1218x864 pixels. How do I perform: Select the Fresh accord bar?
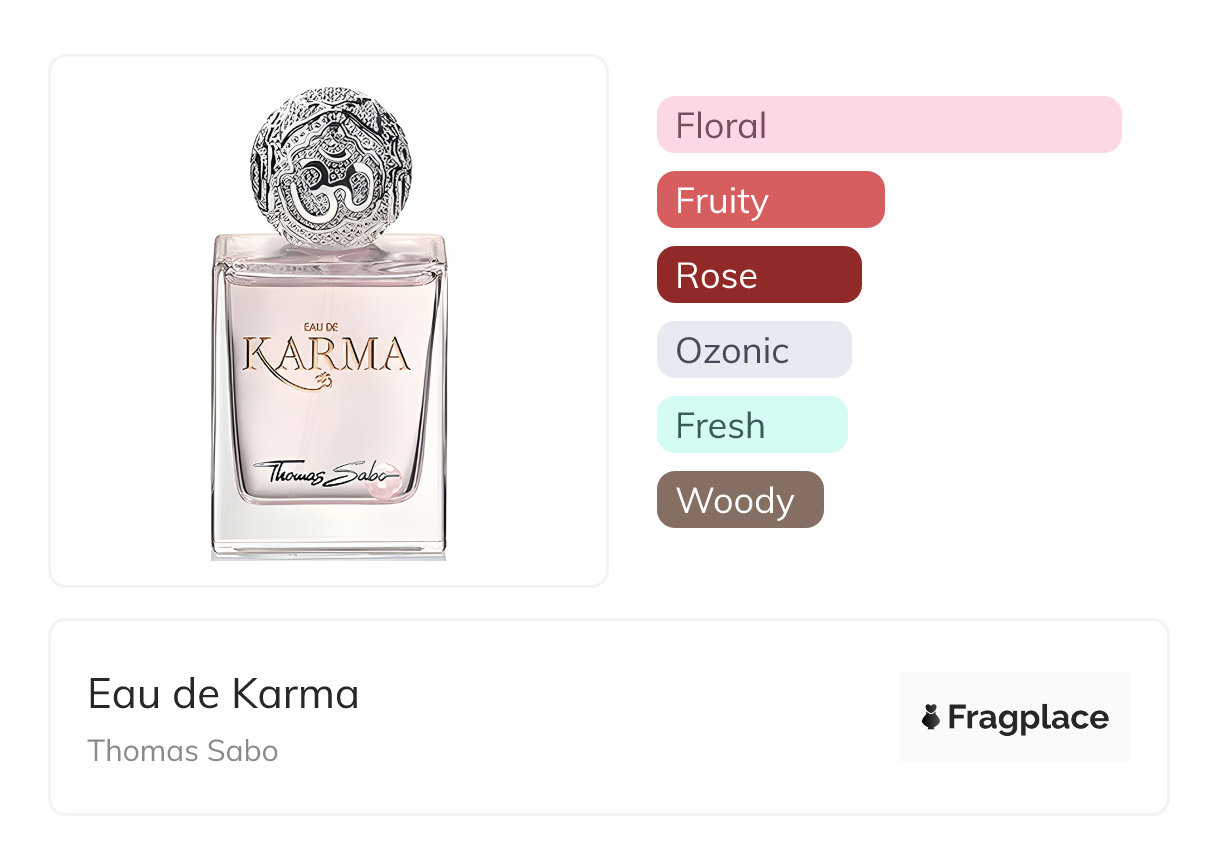[x=751, y=425]
